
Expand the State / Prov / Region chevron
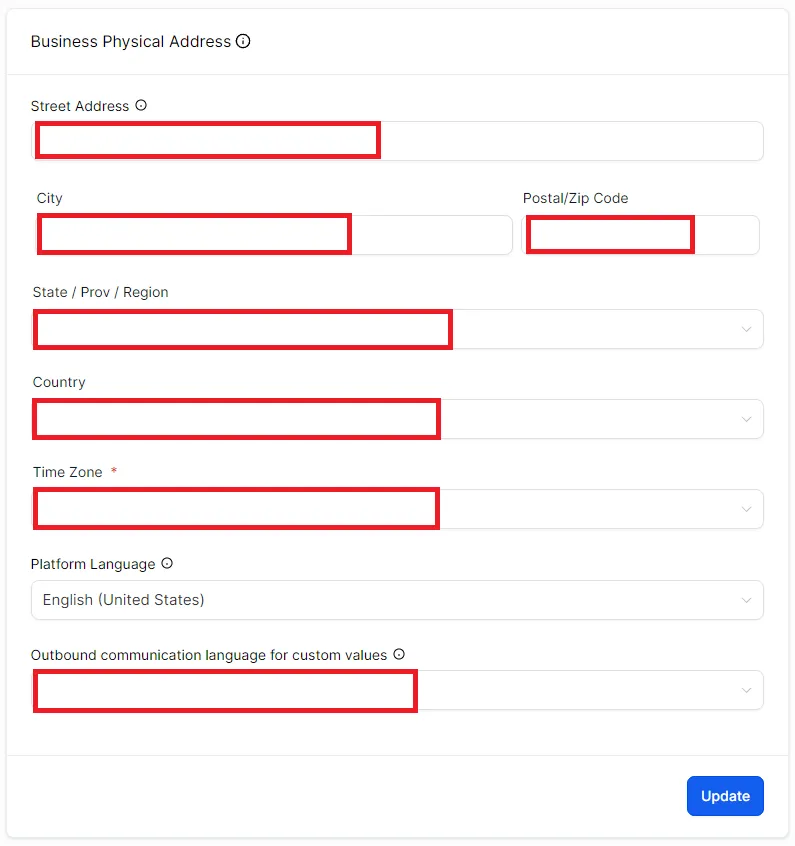point(746,329)
